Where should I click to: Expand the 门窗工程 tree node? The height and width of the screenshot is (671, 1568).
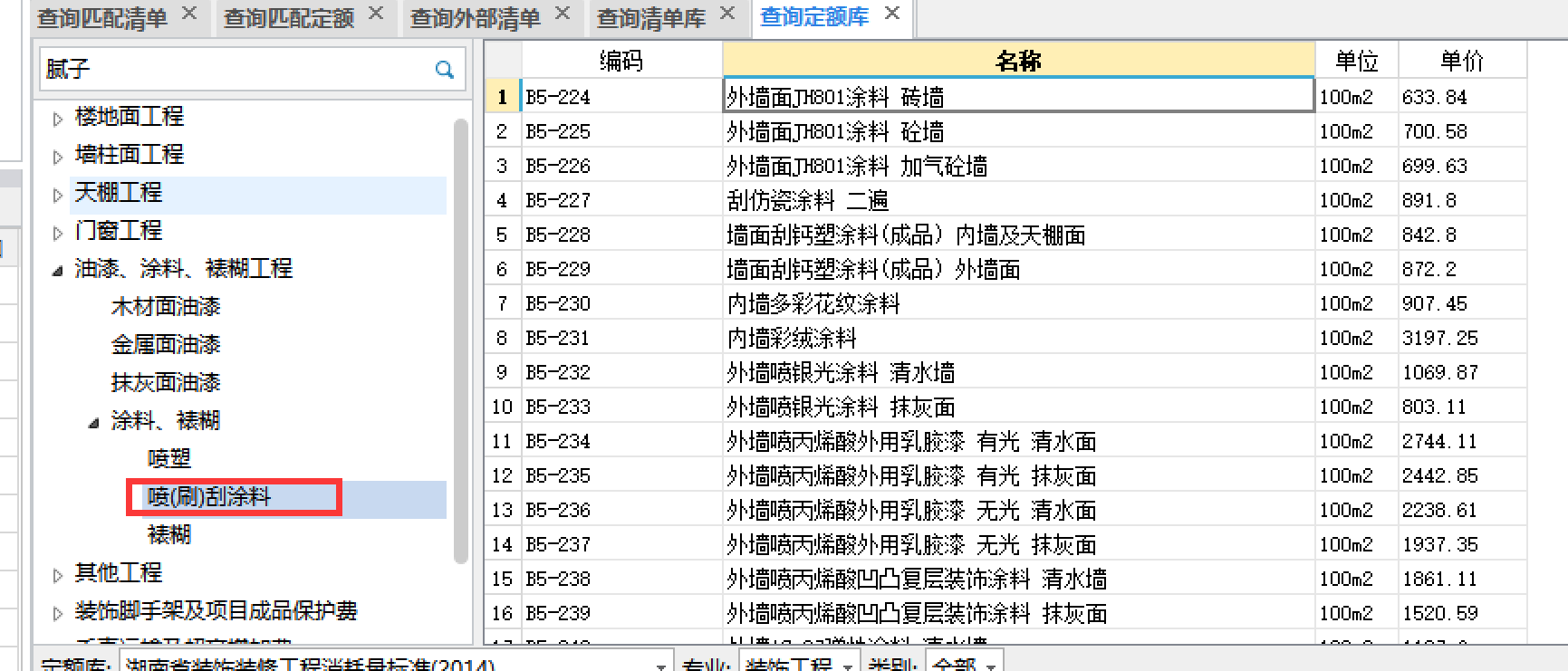pos(57,233)
